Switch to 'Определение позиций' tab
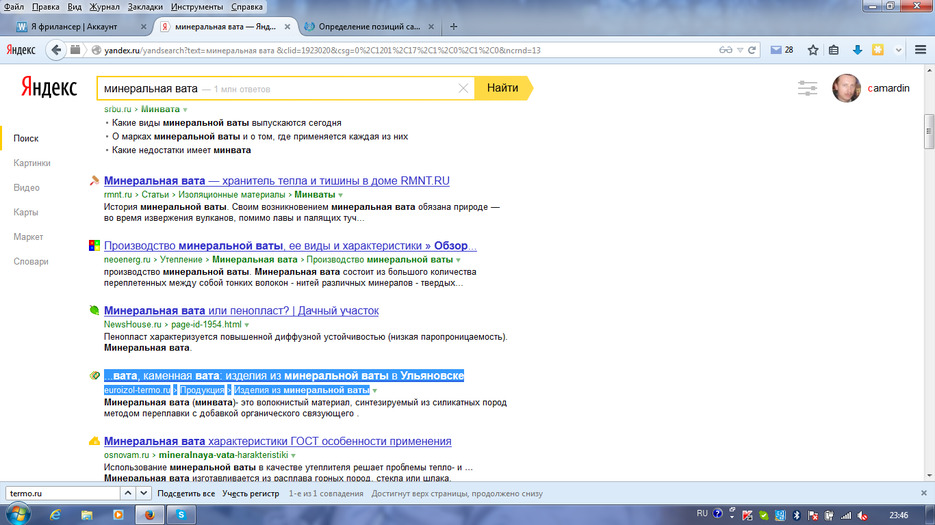935x525 pixels. (369, 26)
